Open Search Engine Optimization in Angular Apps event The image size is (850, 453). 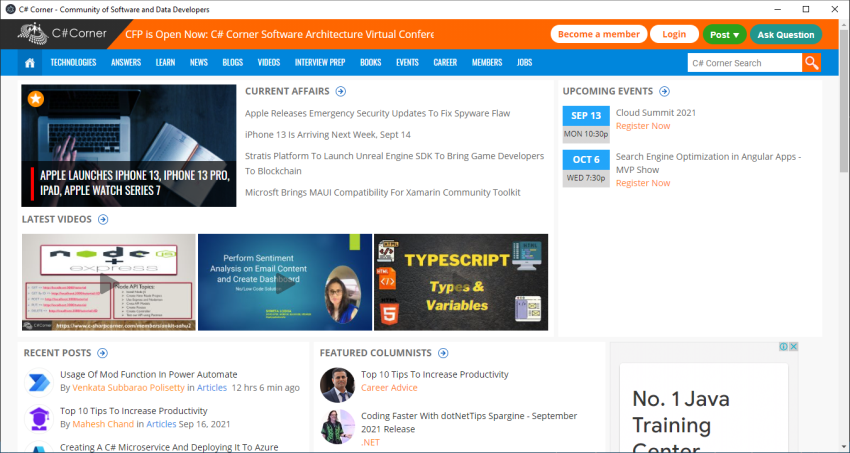click(708, 163)
